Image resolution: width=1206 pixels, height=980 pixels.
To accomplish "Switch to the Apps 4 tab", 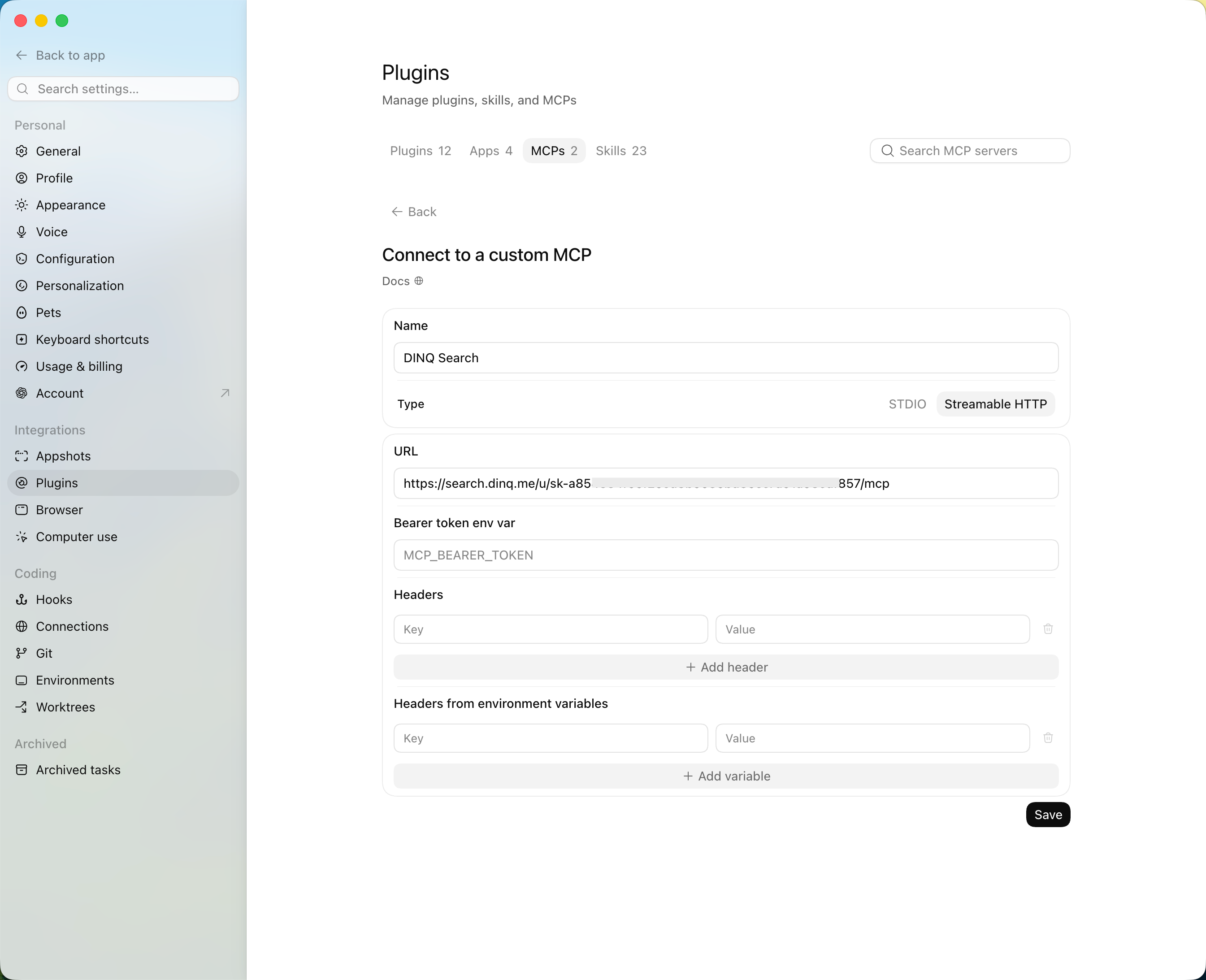I will coord(490,151).
